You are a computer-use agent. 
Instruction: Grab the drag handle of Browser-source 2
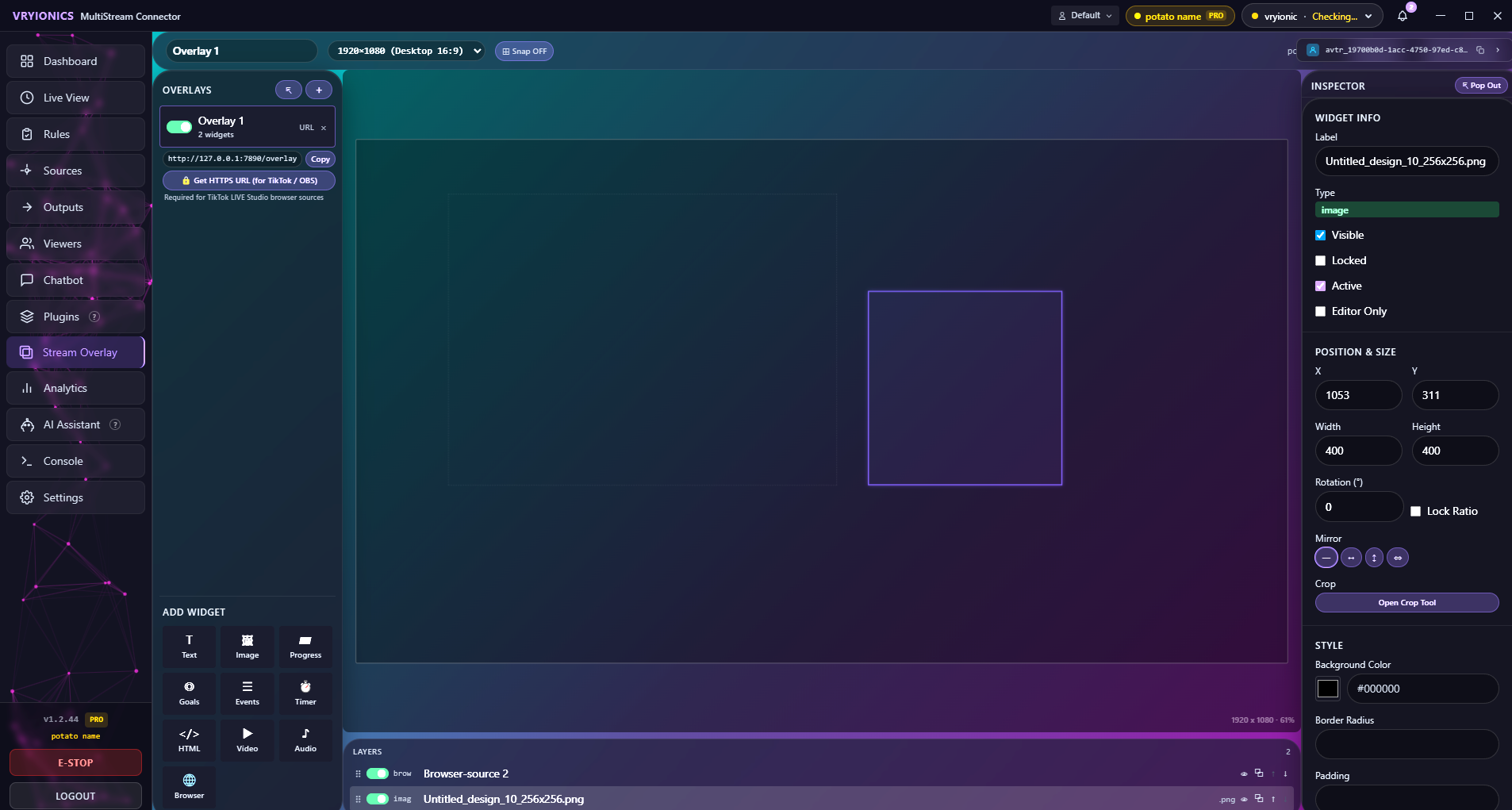pos(358,774)
